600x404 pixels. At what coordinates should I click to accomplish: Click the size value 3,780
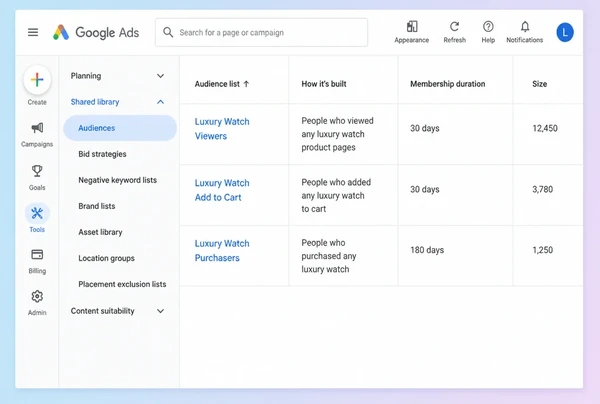coord(543,189)
